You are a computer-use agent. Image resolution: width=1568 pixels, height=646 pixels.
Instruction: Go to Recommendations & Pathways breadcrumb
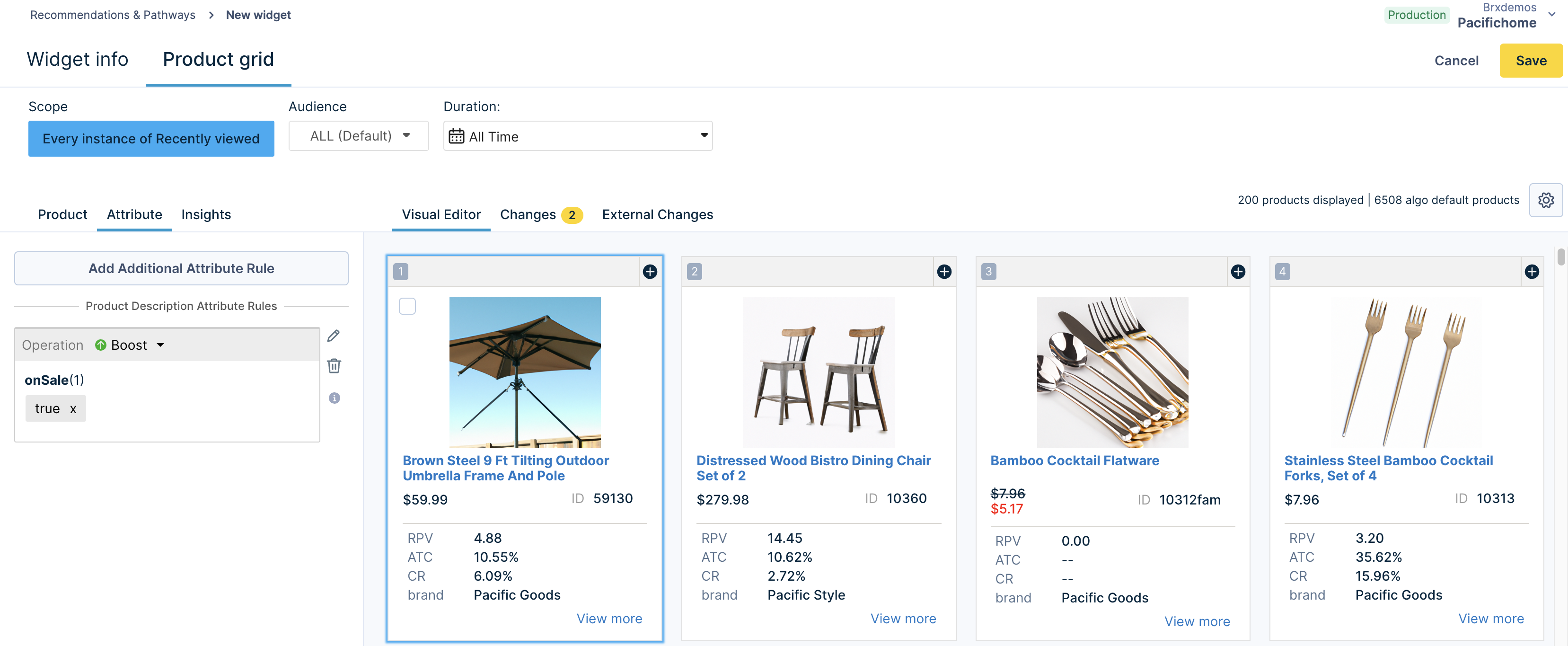pos(113,15)
